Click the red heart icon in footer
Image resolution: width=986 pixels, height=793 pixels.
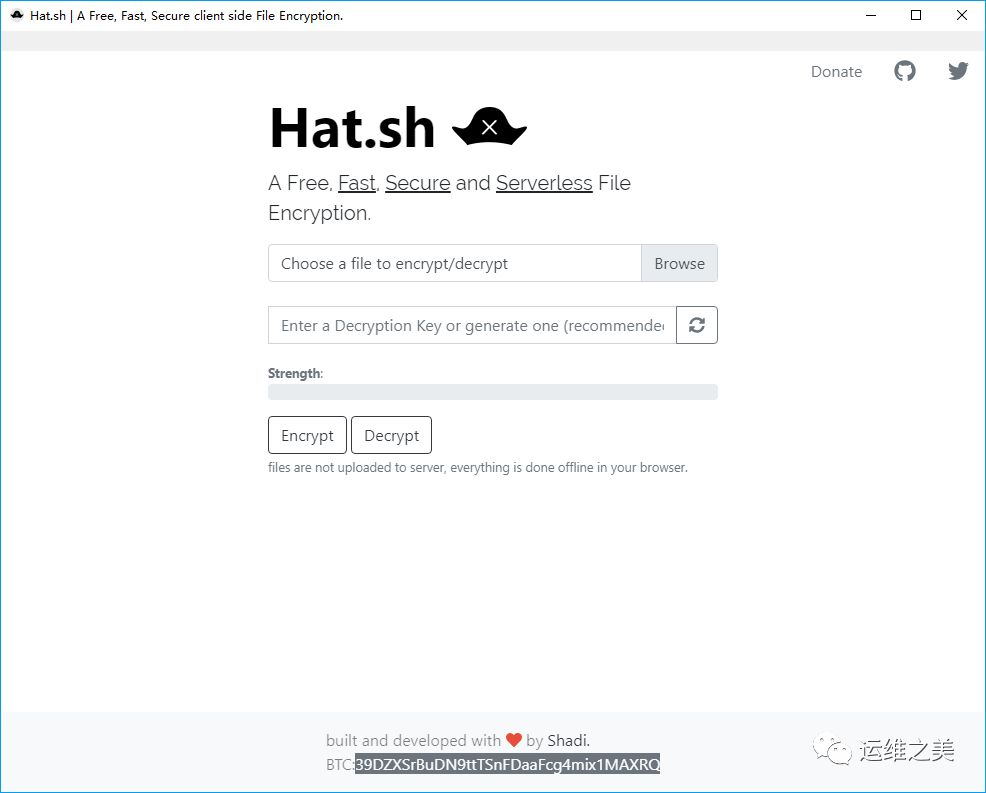(x=514, y=740)
